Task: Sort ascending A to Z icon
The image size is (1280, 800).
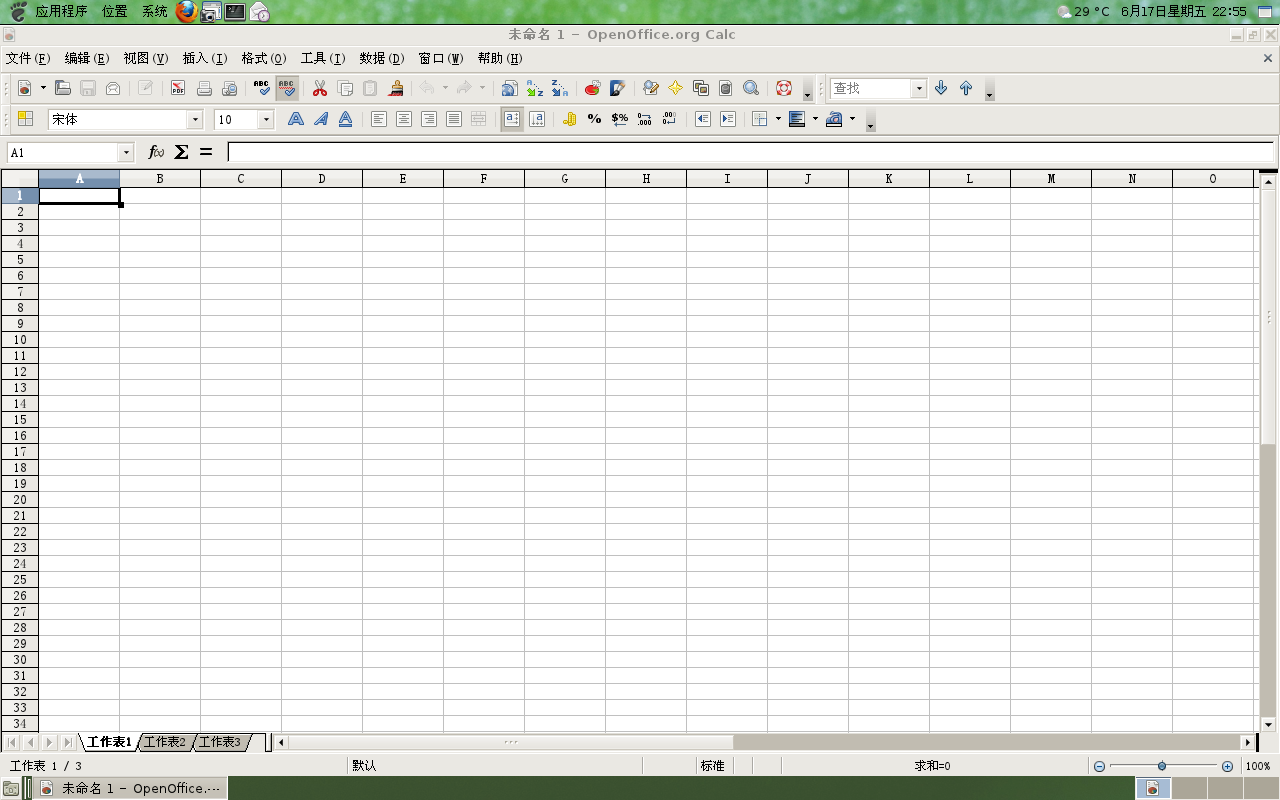Action: (x=535, y=88)
